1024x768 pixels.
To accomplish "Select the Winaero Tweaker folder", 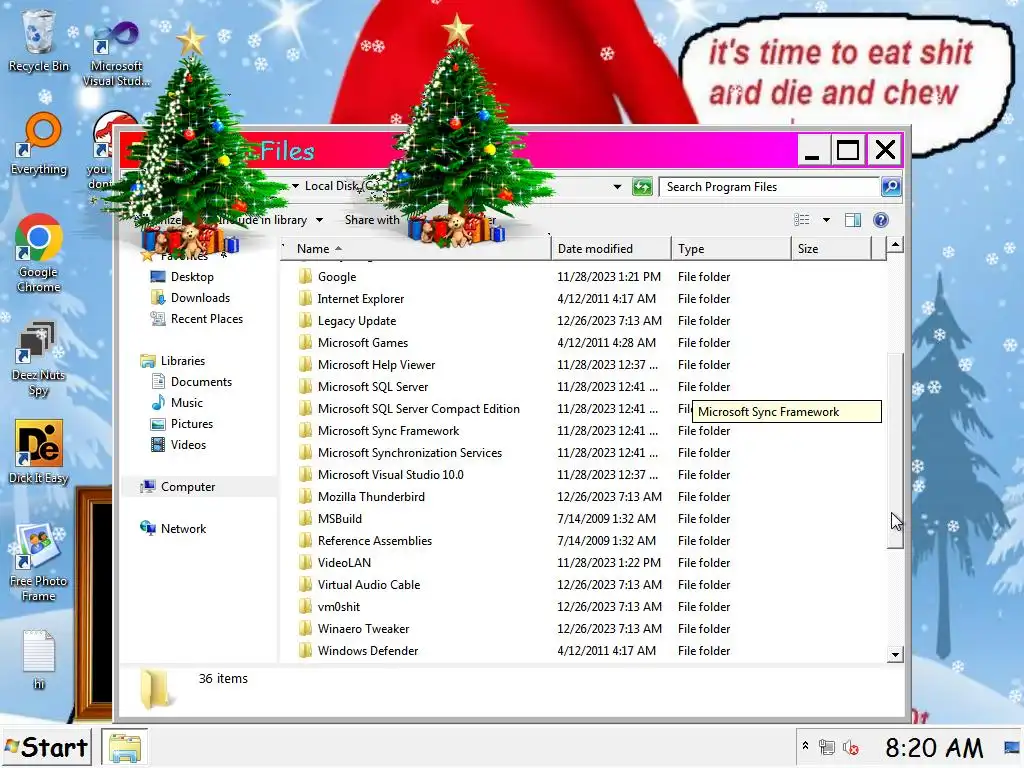I will pyautogui.click(x=363, y=628).
